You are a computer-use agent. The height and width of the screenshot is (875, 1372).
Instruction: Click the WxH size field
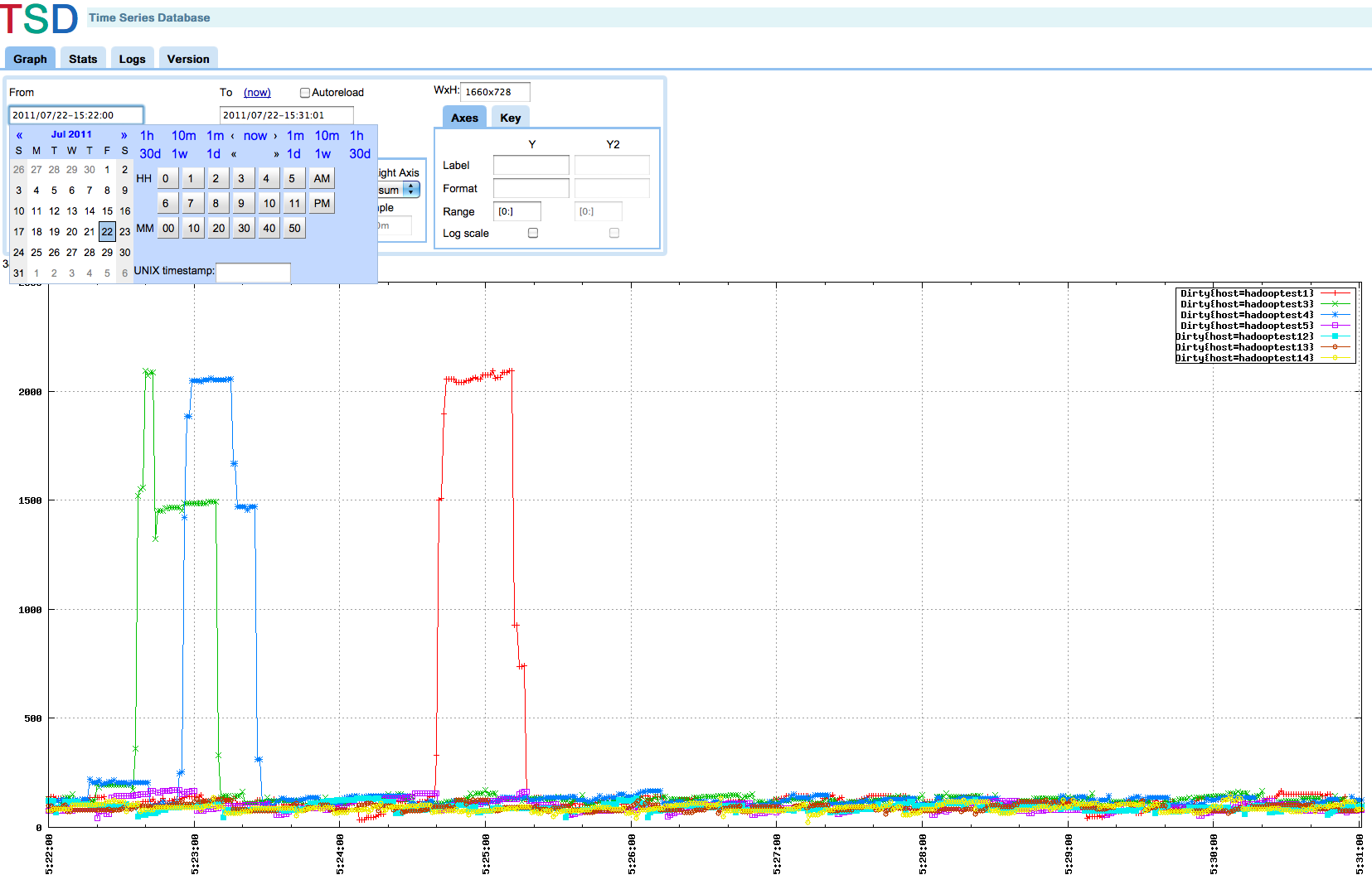(x=495, y=92)
